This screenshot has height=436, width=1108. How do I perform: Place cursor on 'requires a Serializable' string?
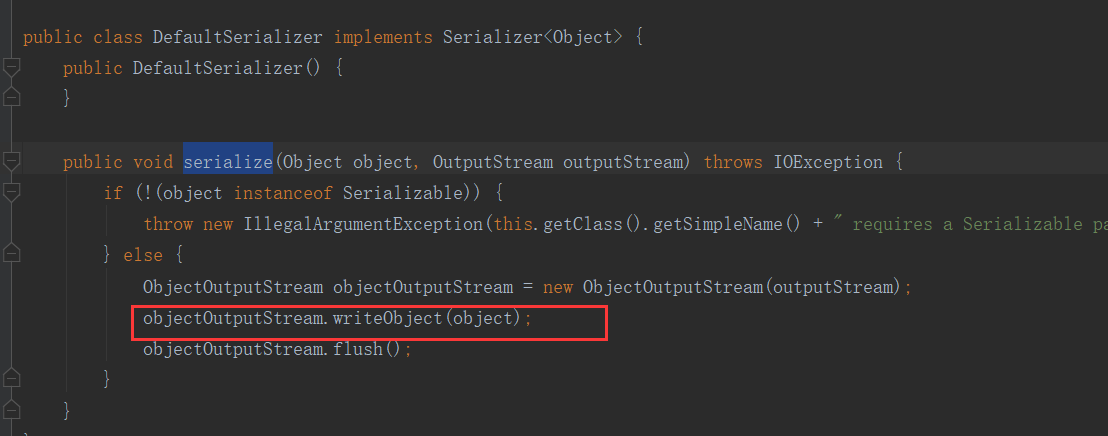coord(960,224)
